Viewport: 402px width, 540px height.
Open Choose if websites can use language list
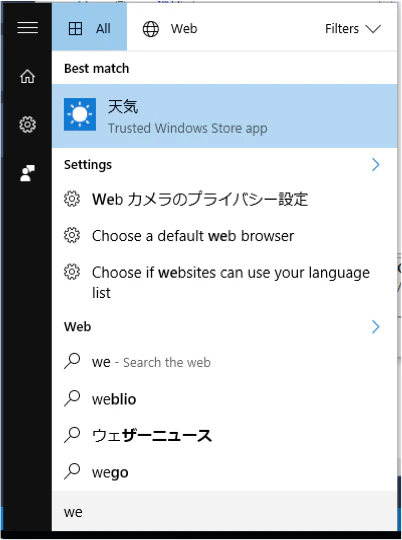[225, 282]
